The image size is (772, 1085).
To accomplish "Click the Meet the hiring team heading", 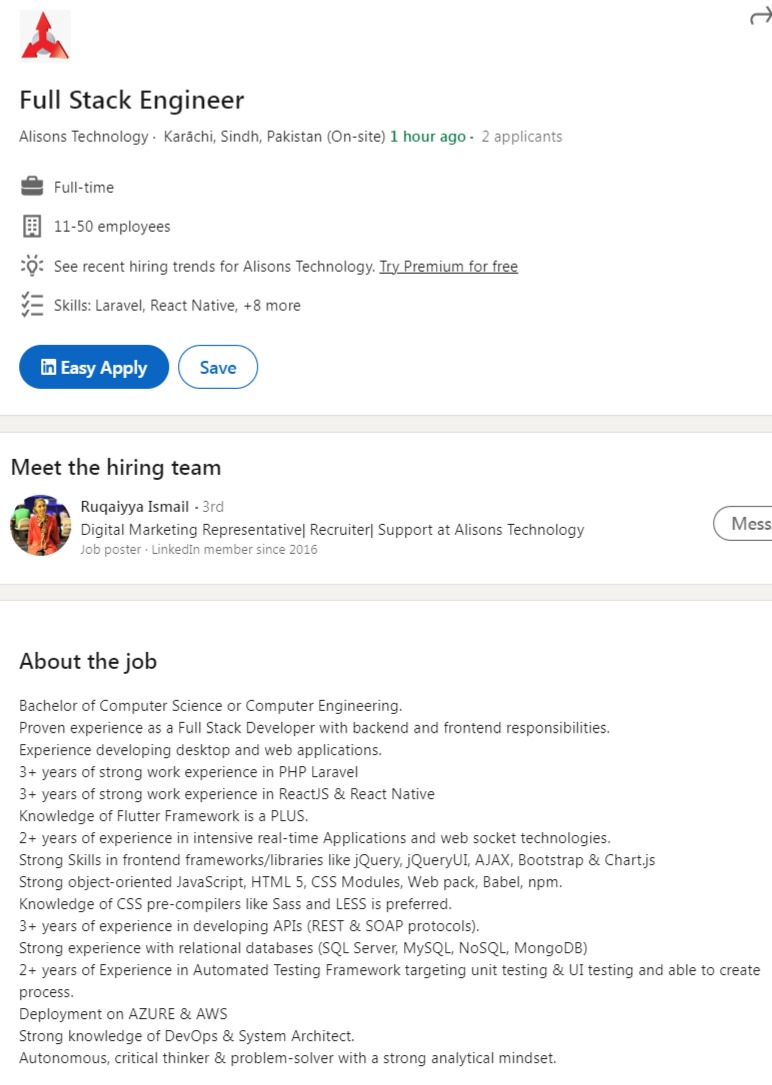I will click(x=116, y=467).
